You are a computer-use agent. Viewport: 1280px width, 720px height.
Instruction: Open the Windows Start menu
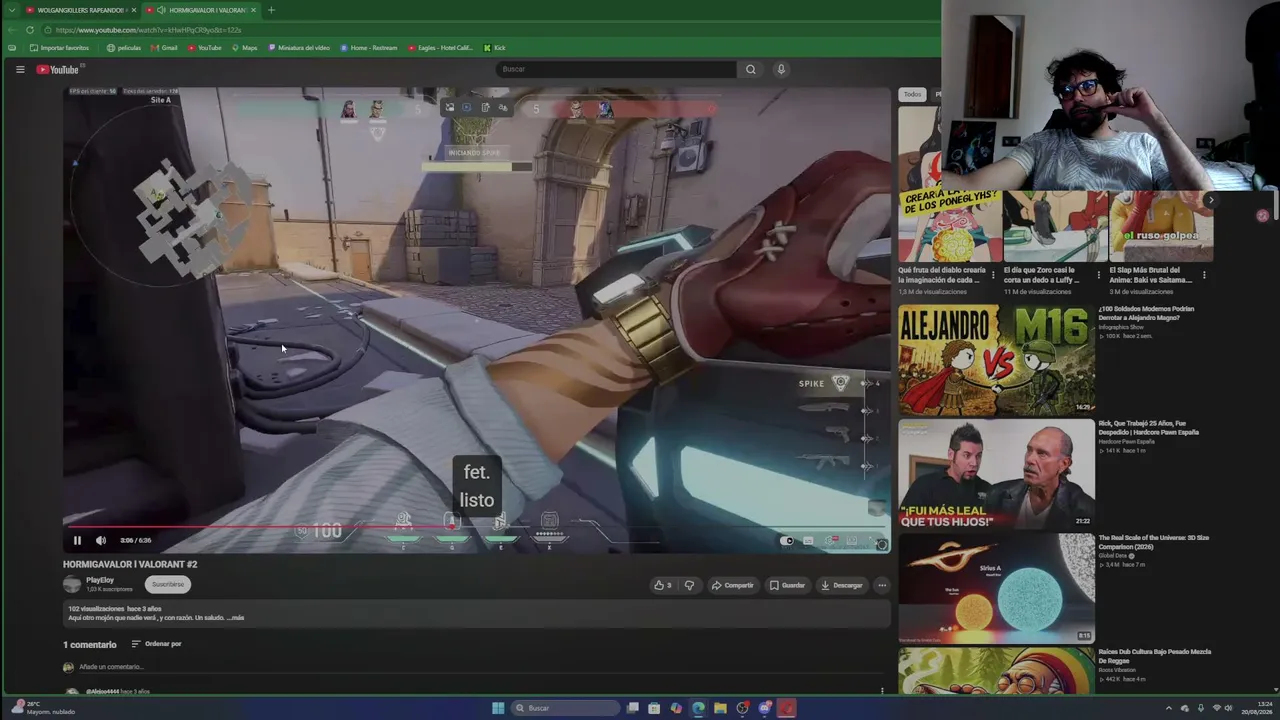498,708
